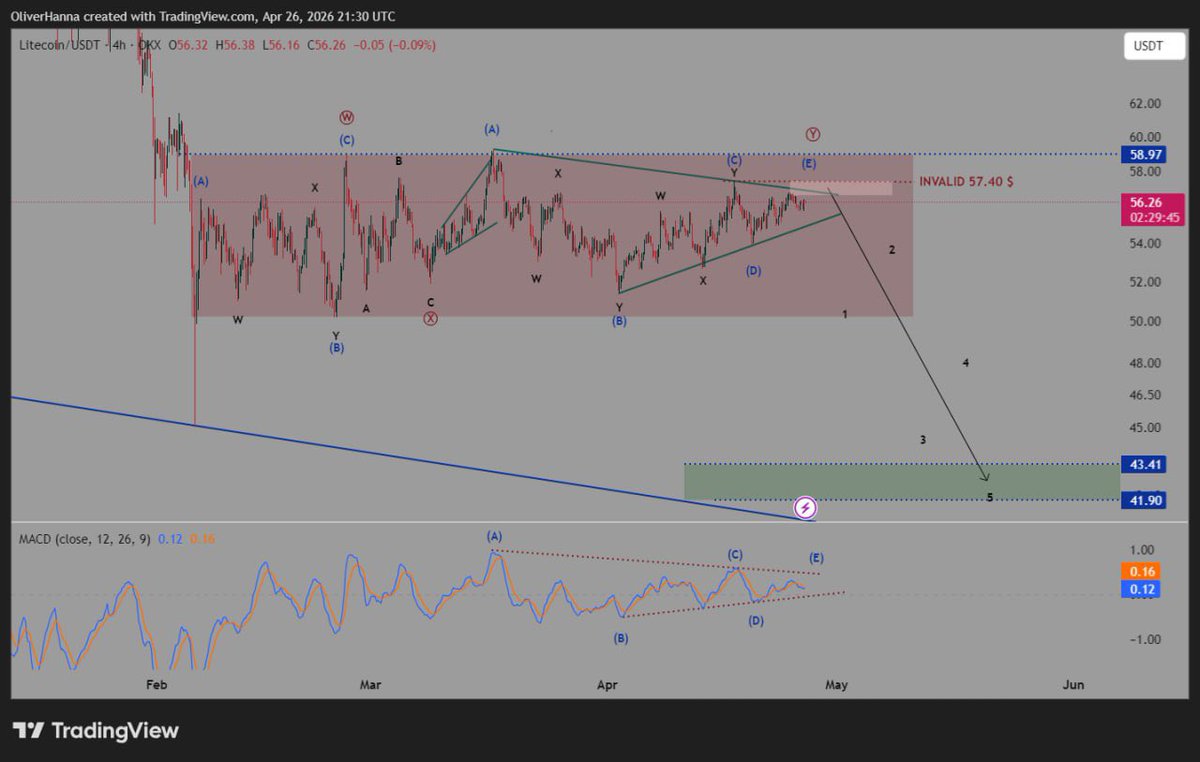This screenshot has width=1200, height=762.
Task: Select the red circled Y wave label
Action: tap(811, 134)
